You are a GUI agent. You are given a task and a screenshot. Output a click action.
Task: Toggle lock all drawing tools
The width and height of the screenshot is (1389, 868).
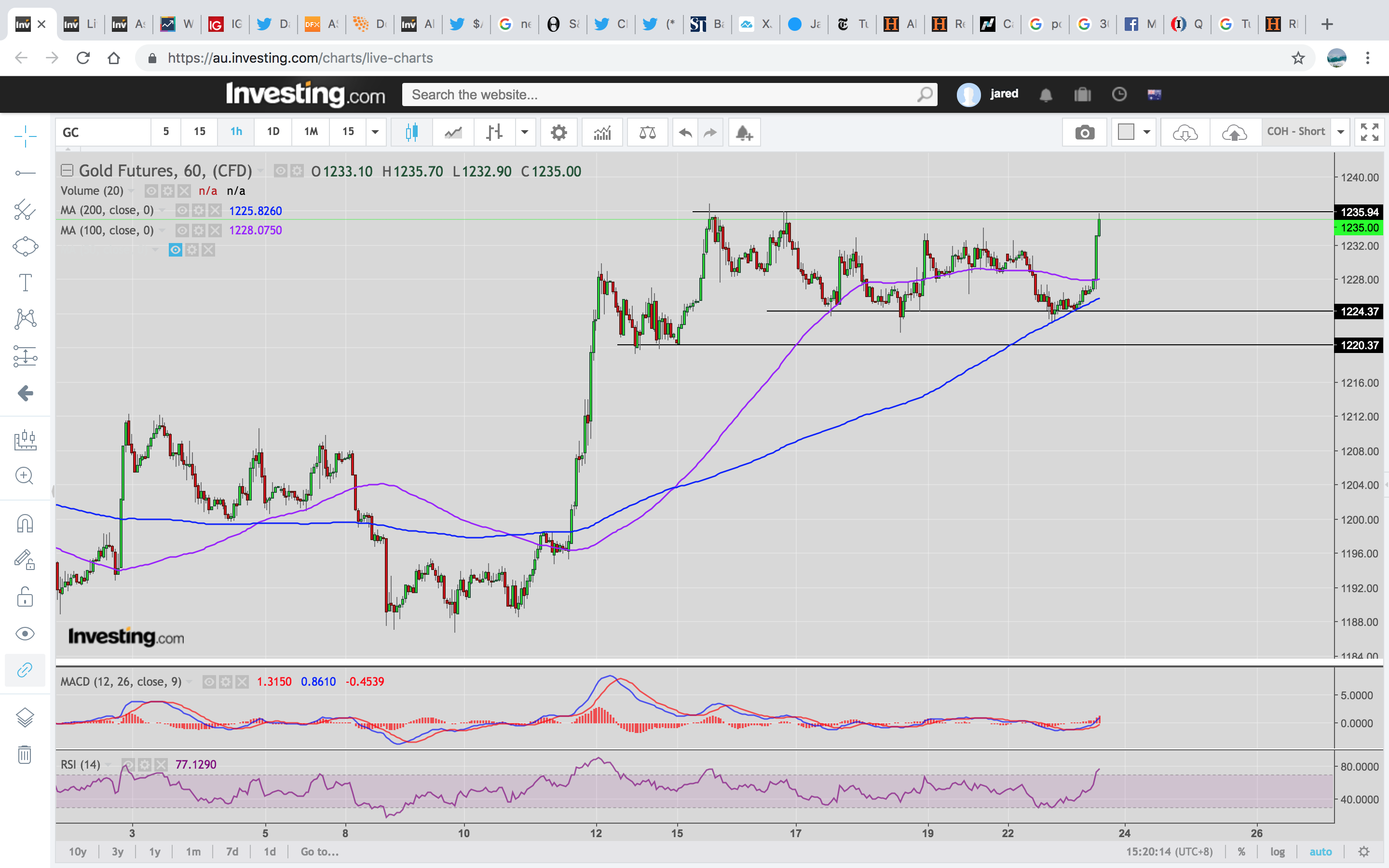[25, 597]
